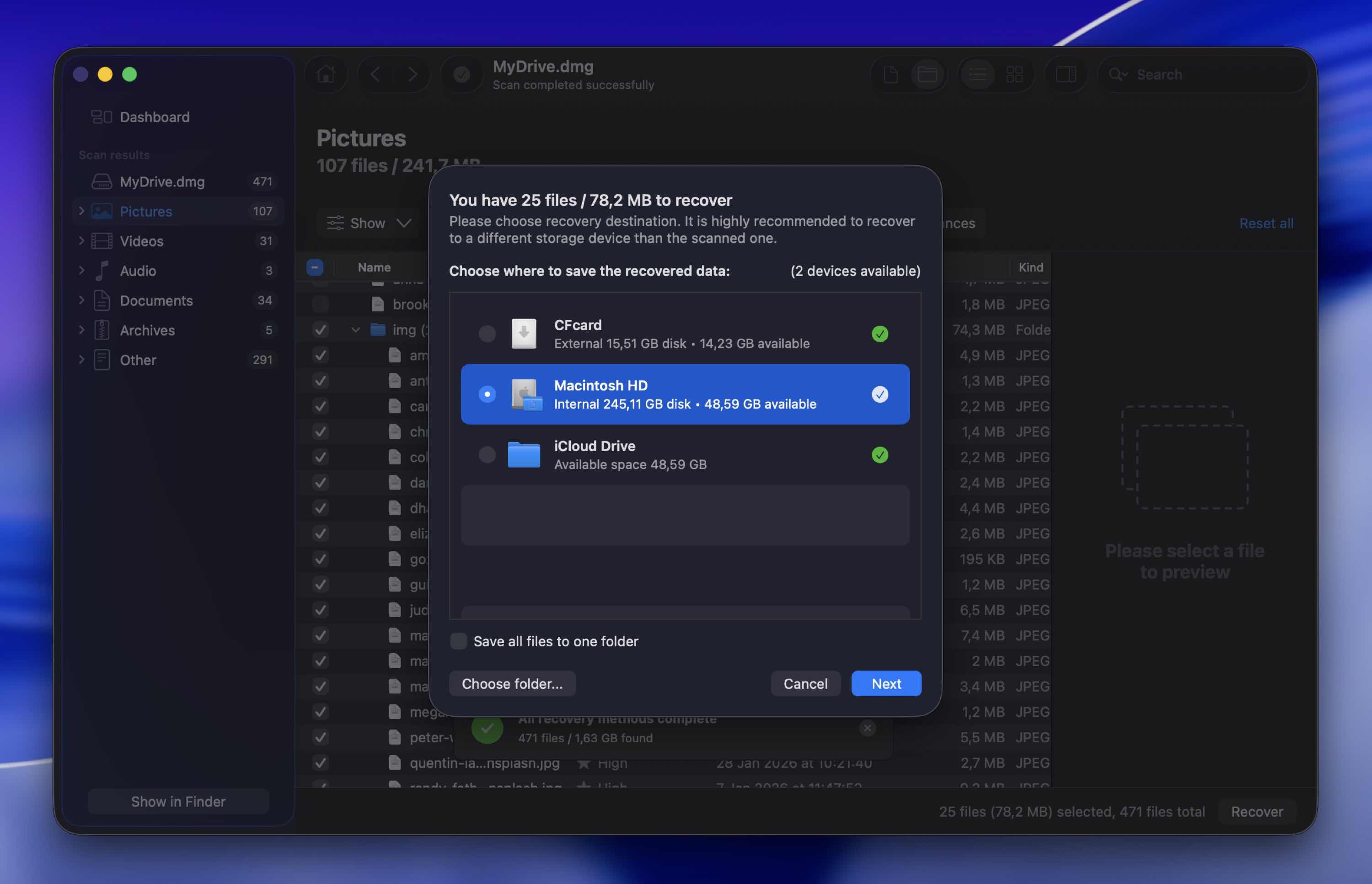Check the box for the brook file row
This screenshot has width=1372, height=884.
point(321,304)
